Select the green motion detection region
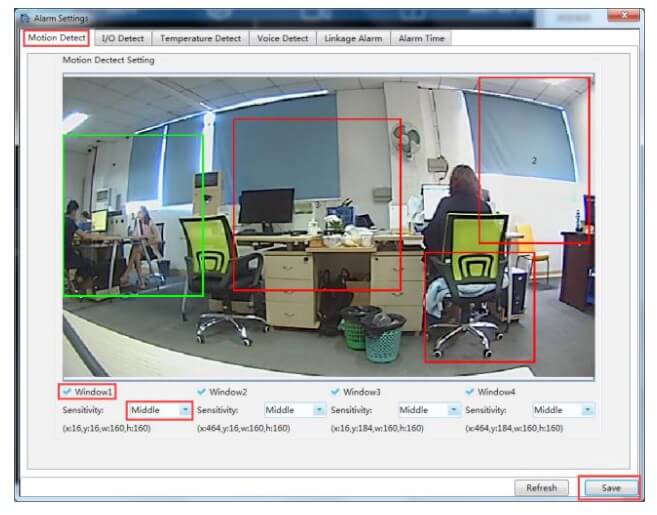 pyautogui.click(x=133, y=216)
